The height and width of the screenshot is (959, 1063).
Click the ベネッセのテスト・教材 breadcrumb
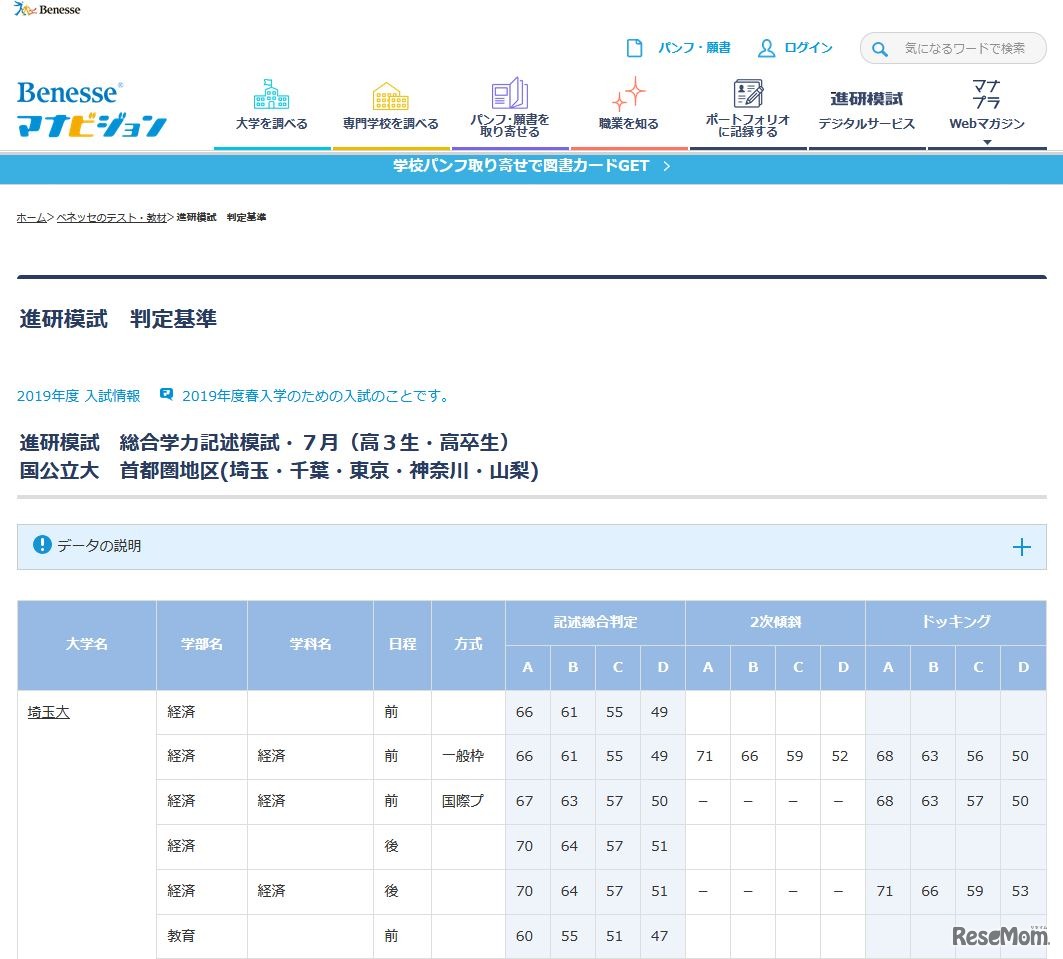pyautogui.click(x=113, y=217)
